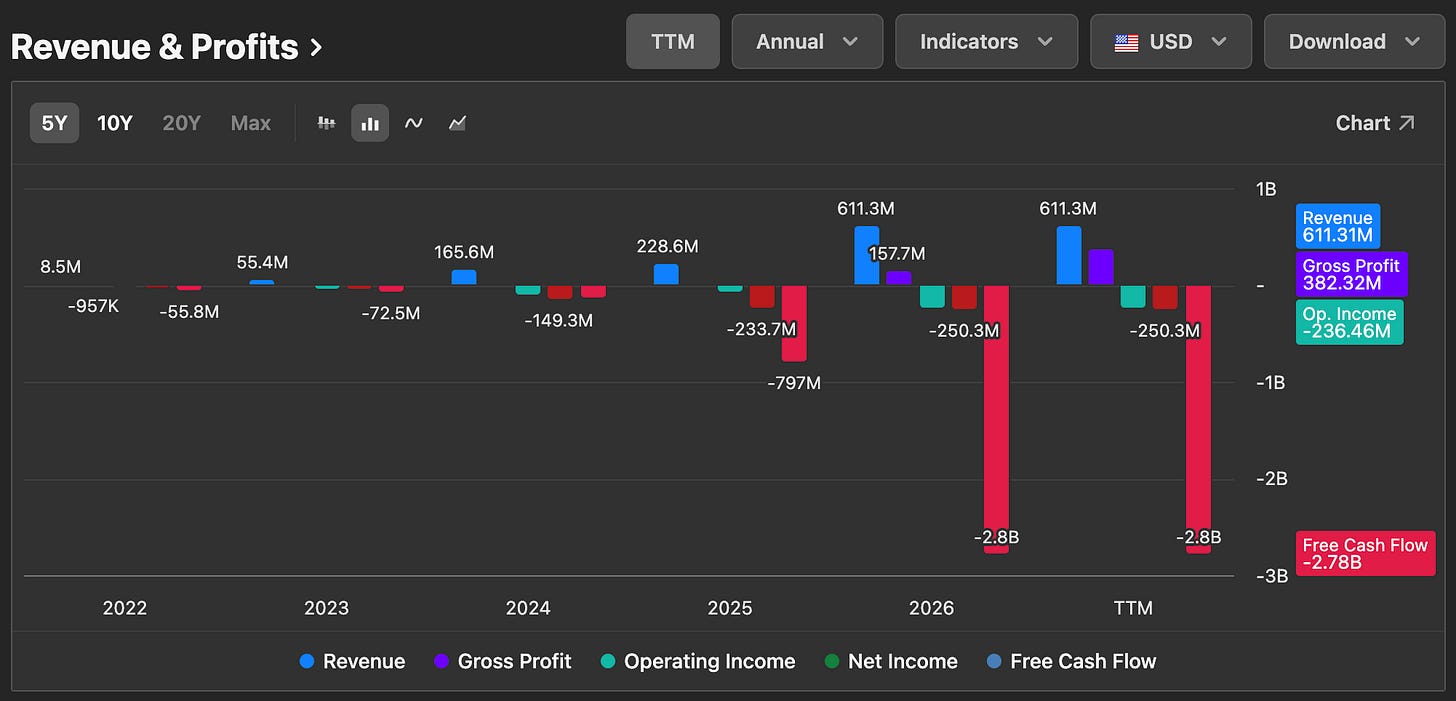Screen dimensions: 1456x701
Task: Click the 1B y-axis label
Action: click(x=1265, y=189)
